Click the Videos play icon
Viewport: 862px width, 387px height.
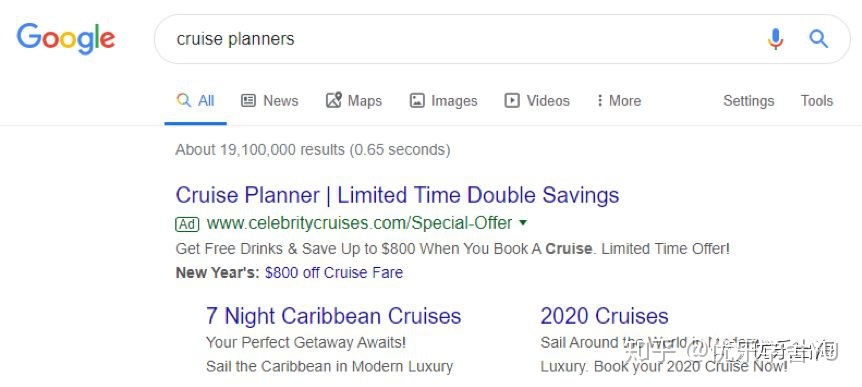pos(512,101)
